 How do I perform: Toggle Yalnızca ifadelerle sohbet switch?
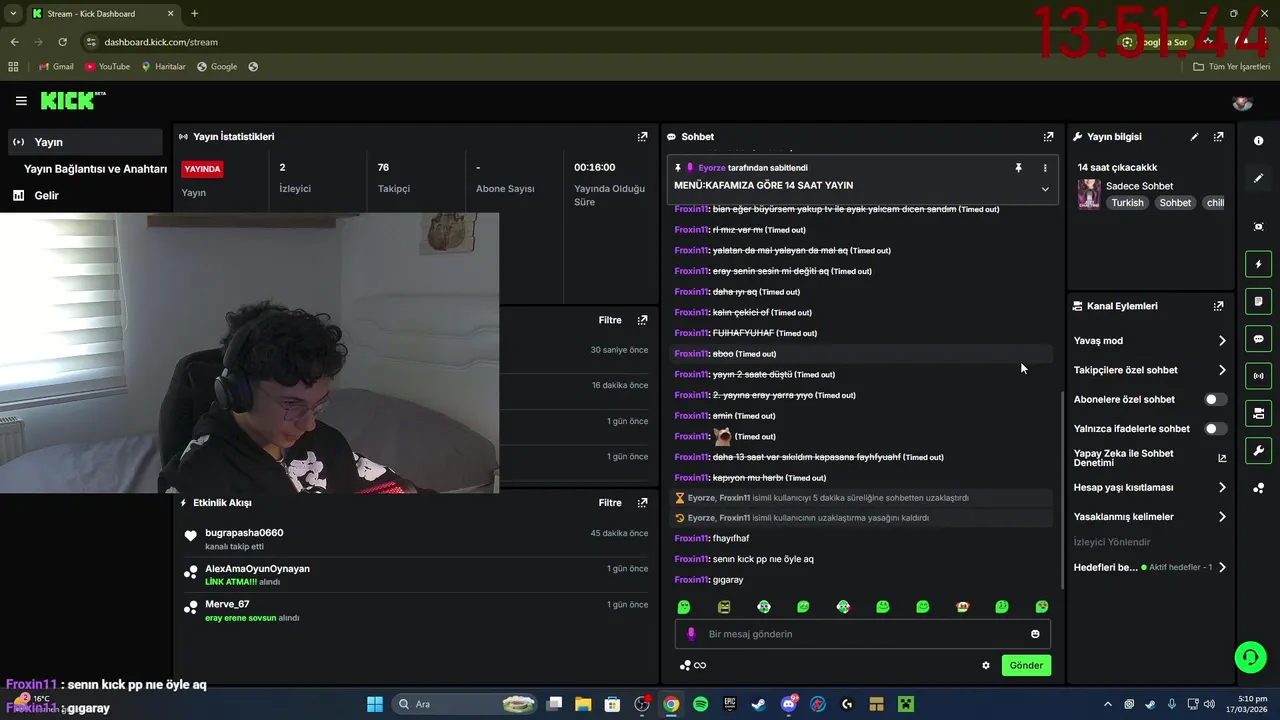click(1215, 429)
